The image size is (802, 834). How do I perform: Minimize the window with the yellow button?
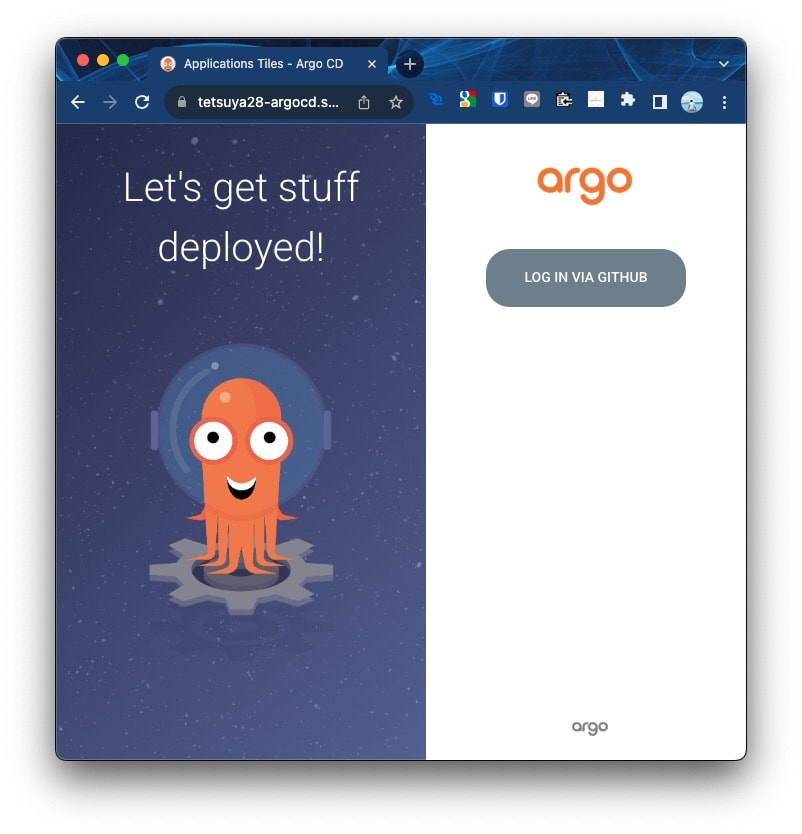click(103, 60)
